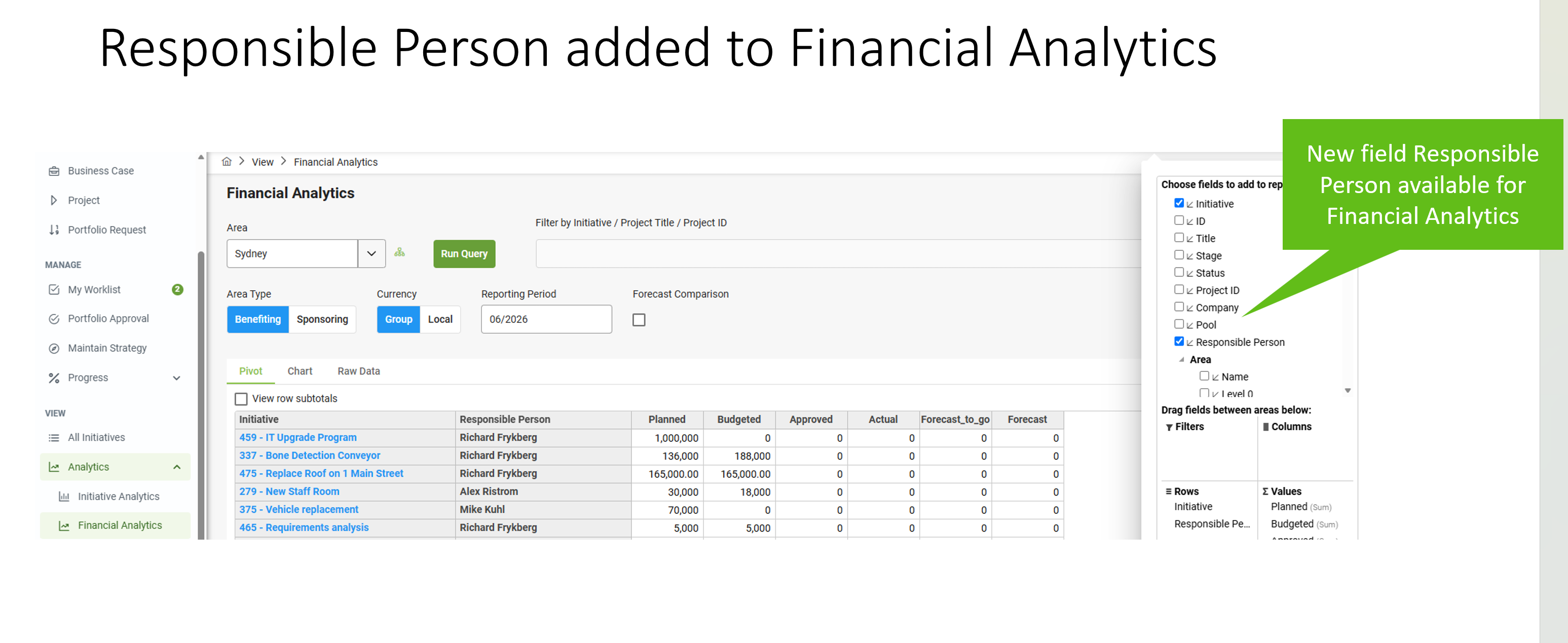Open My Worklist checklist icon
Screen dimensions: 1568x643
pos(54,289)
